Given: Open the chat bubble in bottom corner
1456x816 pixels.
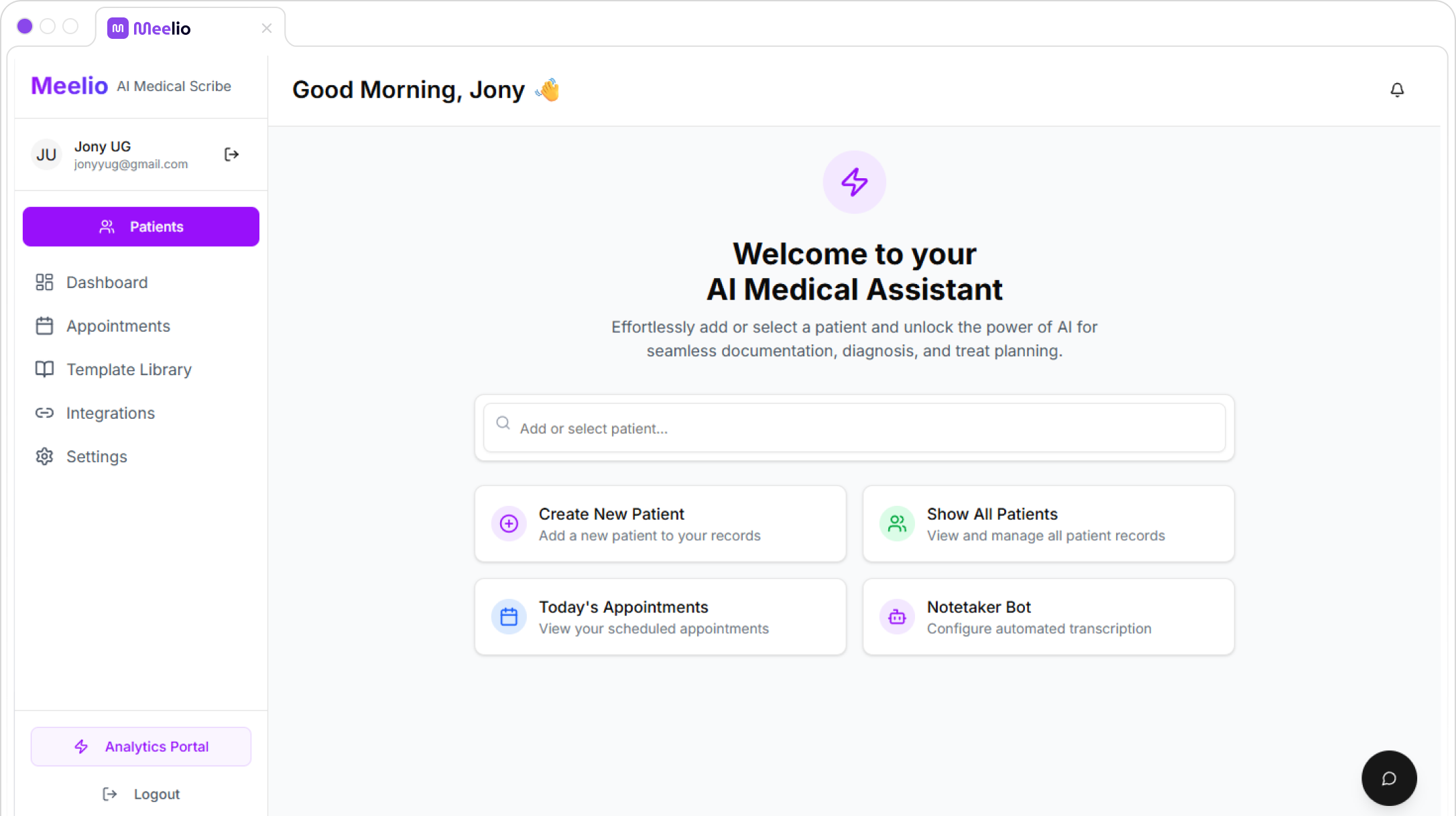Looking at the screenshot, I should click(x=1388, y=778).
